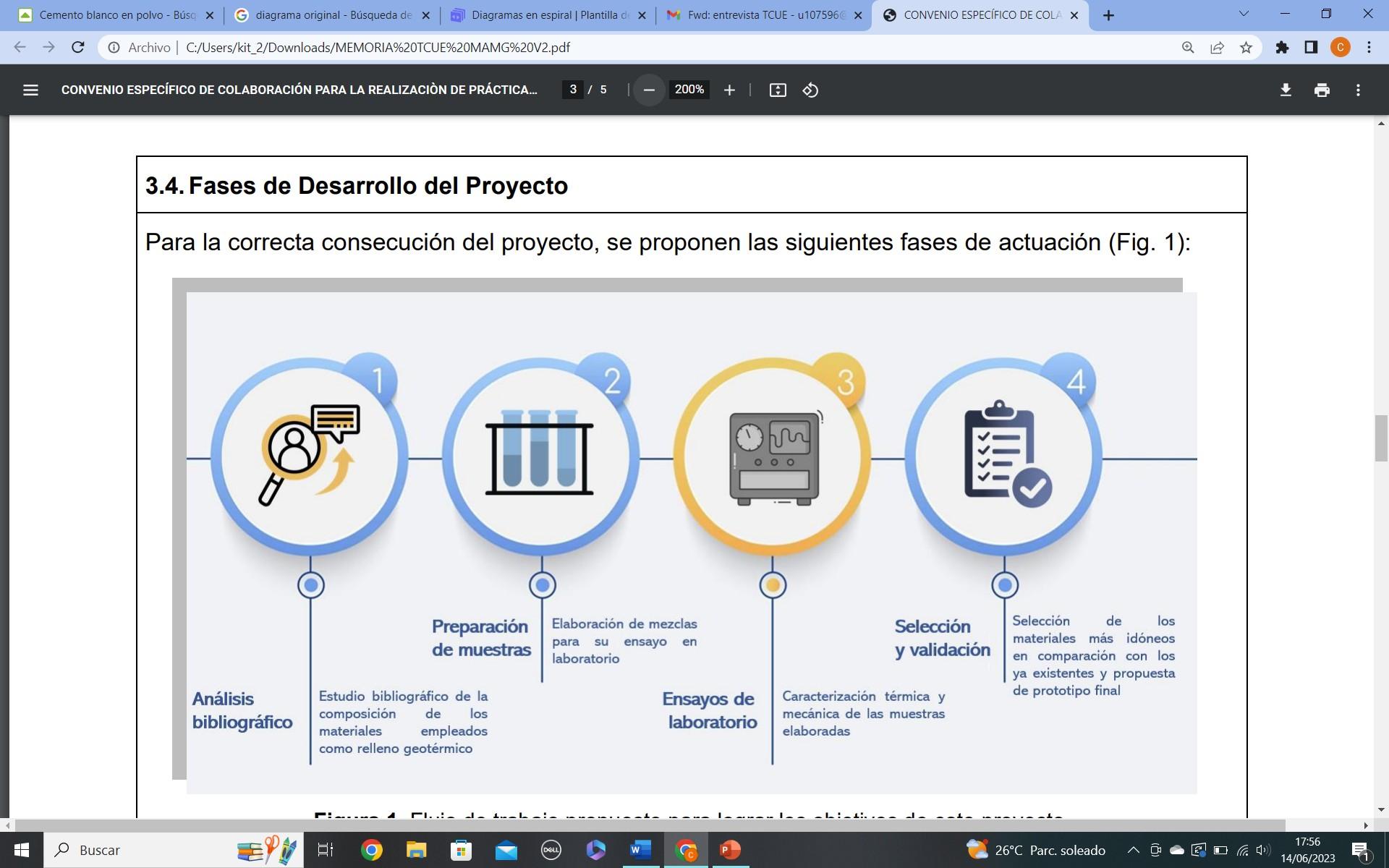Open the PDF sidebar menu (hamburger icon)
The image size is (1389, 868).
coord(30,90)
